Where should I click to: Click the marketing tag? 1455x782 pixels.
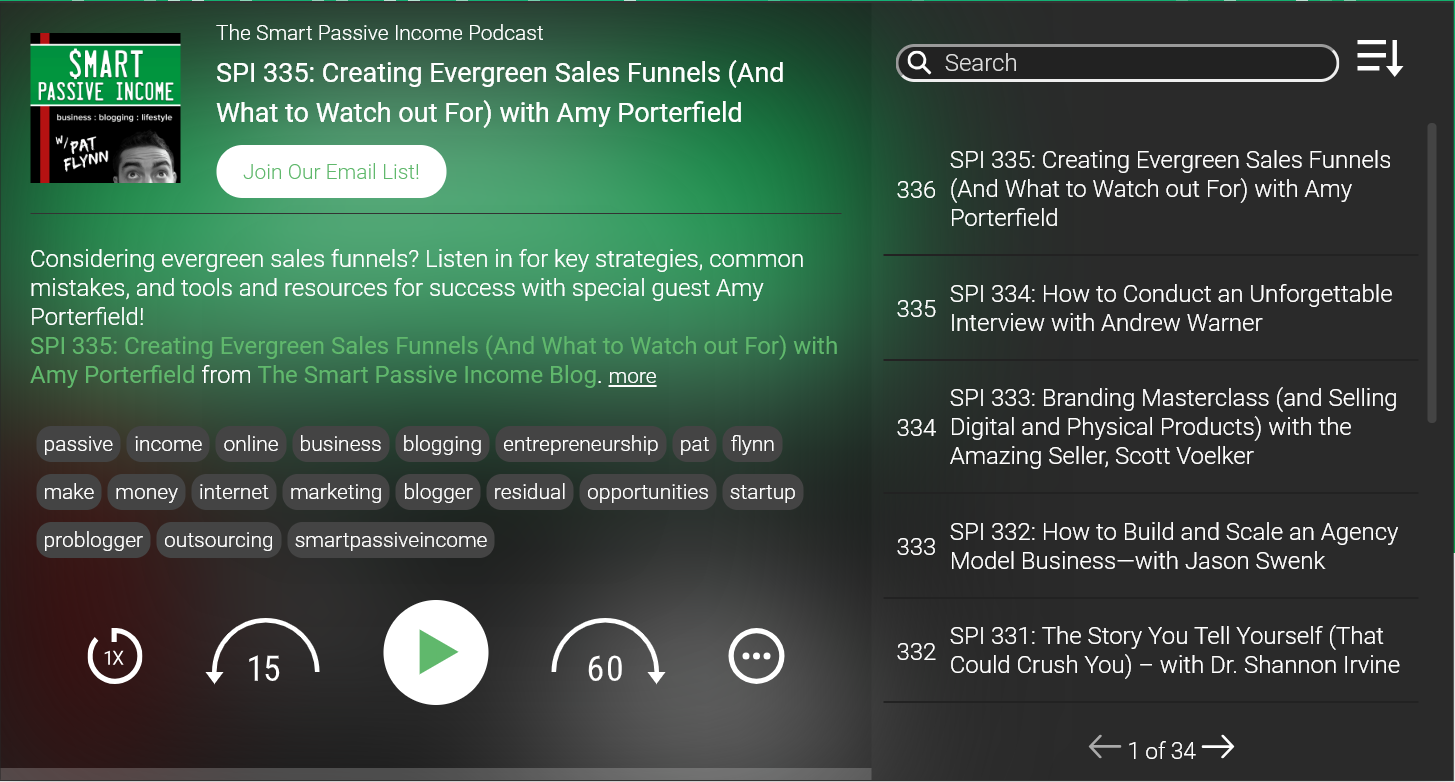coord(336,492)
